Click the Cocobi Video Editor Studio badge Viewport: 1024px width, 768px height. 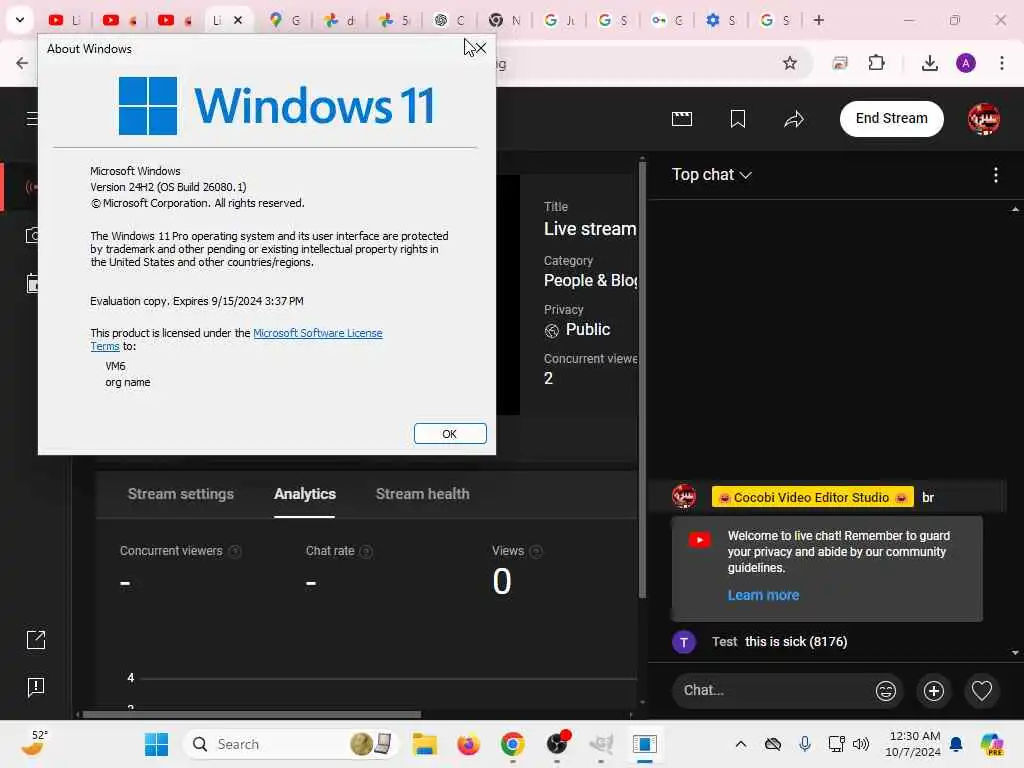(x=812, y=498)
